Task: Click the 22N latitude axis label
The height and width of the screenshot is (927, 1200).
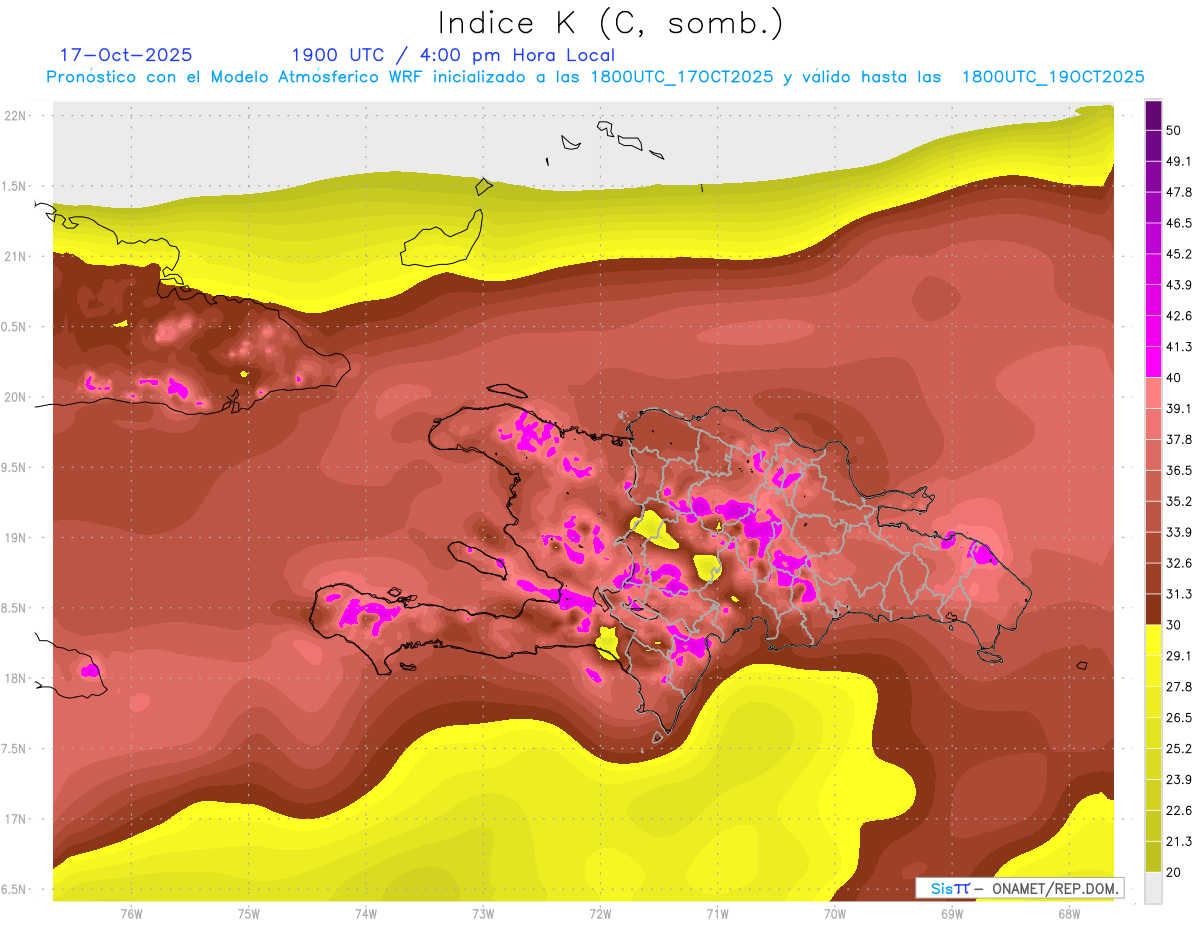Action: (16, 116)
